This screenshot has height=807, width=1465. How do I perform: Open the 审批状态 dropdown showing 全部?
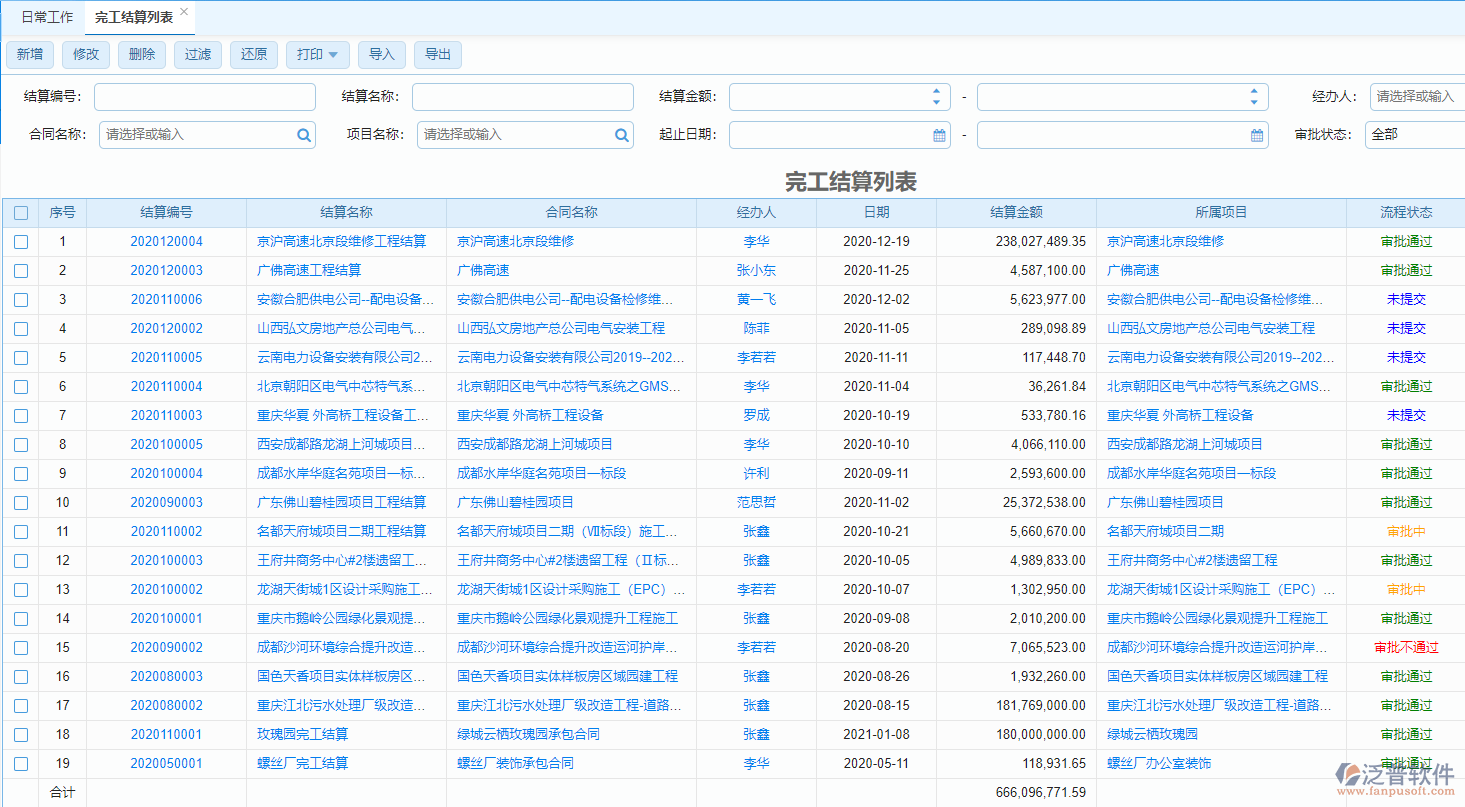pos(1420,134)
